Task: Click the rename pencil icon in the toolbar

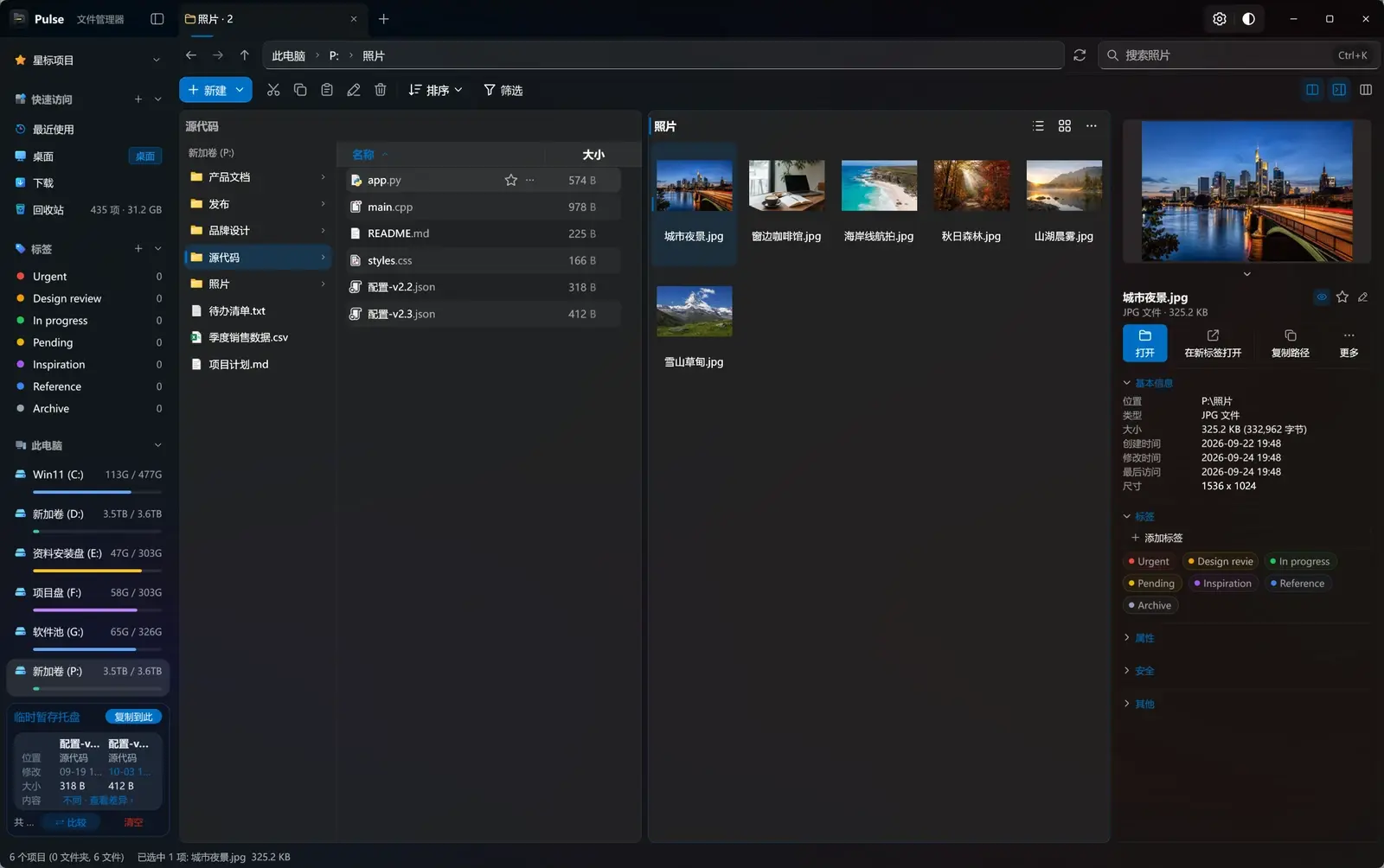Action: click(x=354, y=90)
